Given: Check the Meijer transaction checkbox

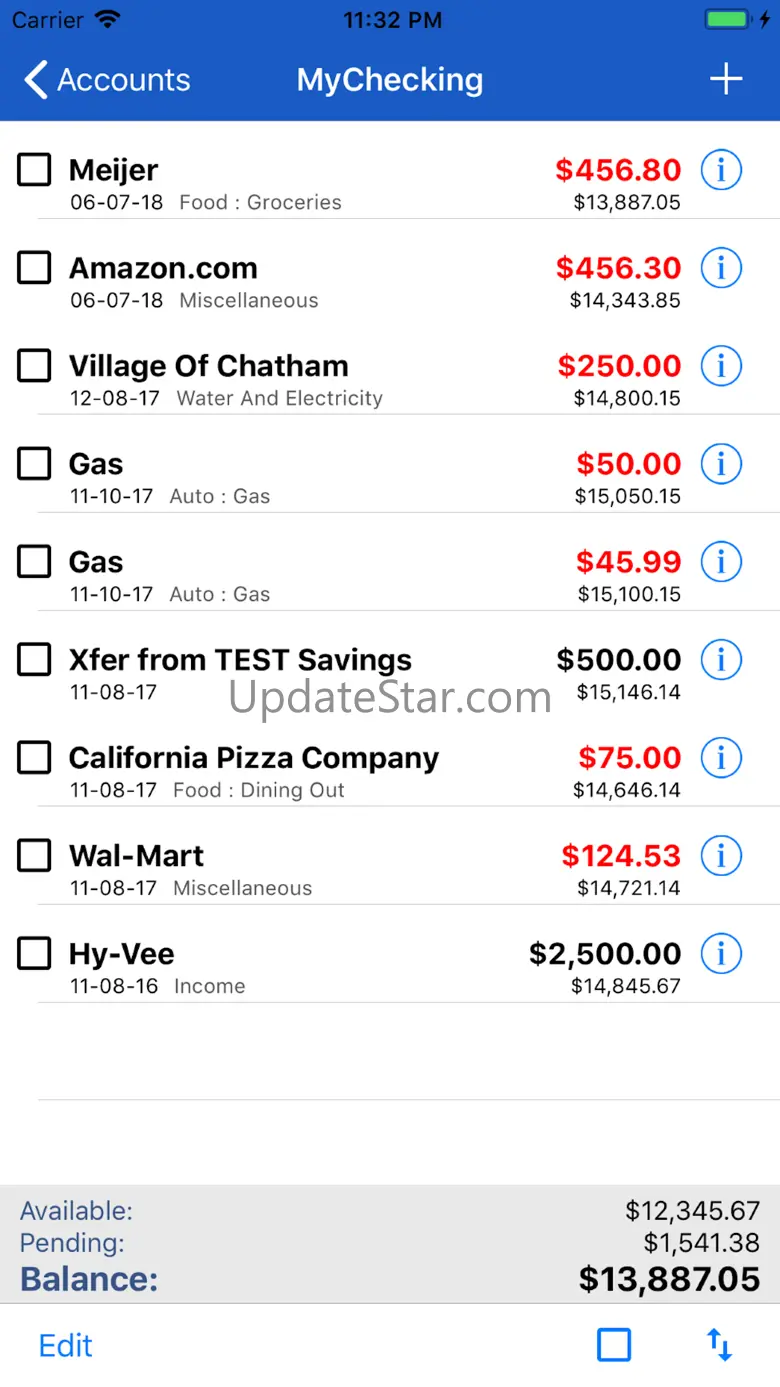Looking at the screenshot, I should (34, 170).
